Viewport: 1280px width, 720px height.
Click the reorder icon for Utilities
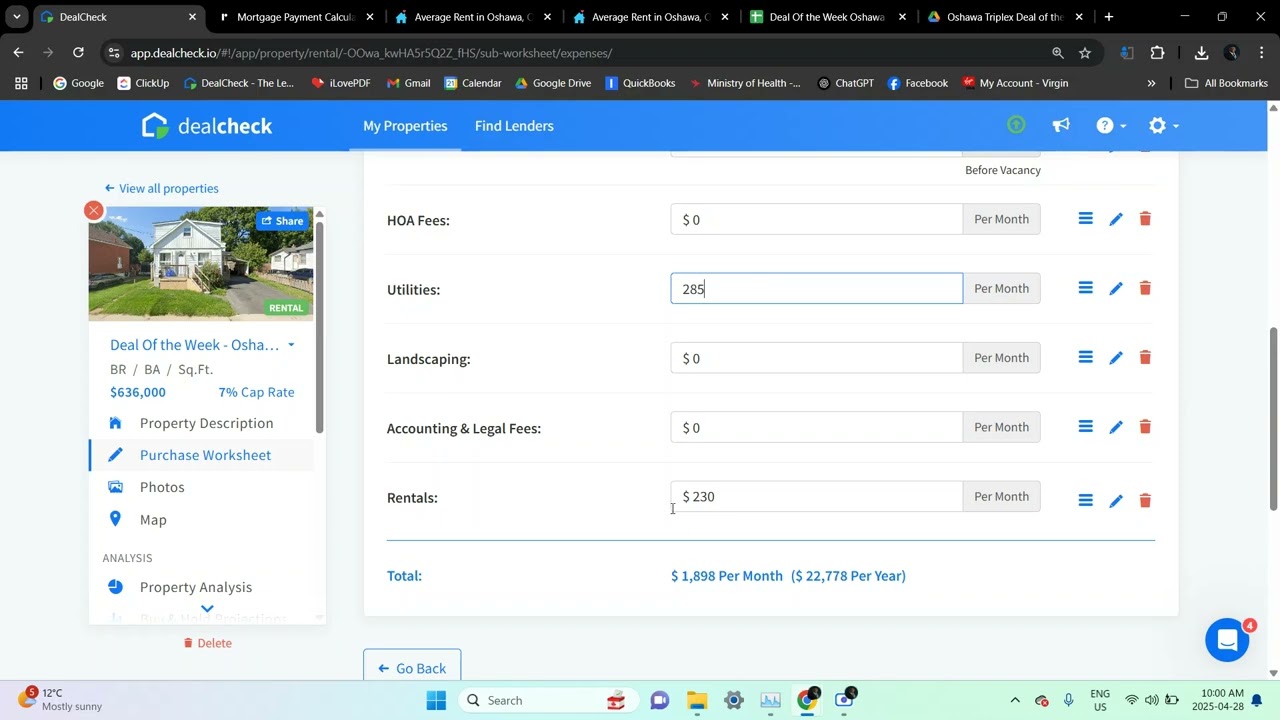click(x=1085, y=288)
